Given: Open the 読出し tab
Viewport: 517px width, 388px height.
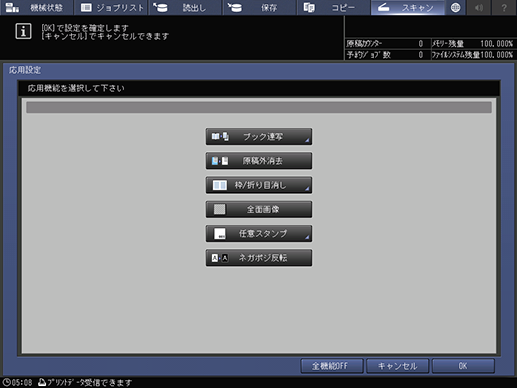Looking at the screenshot, I should (x=185, y=7).
